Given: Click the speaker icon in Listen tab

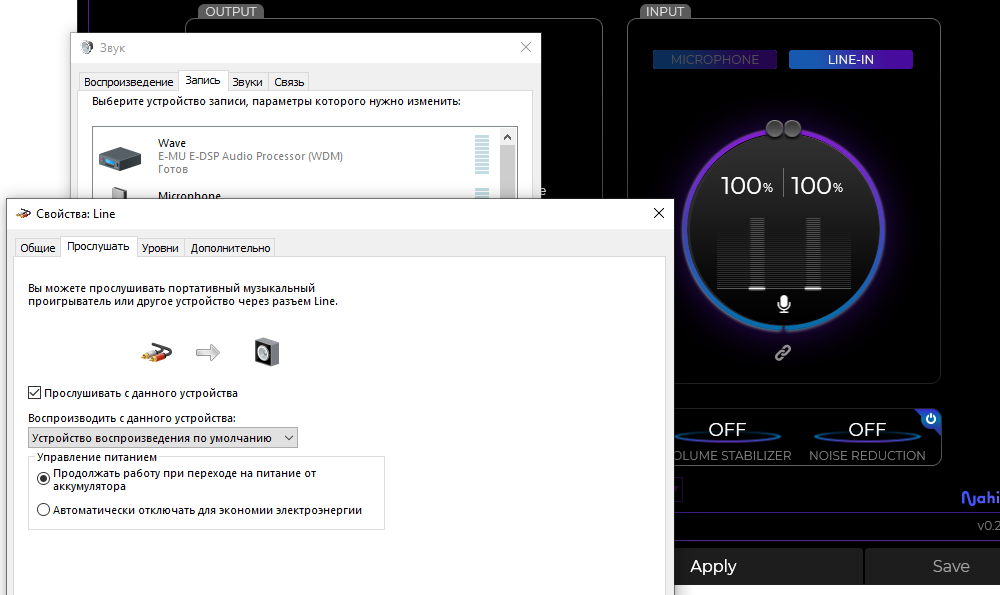Looking at the screenshot, I should click(x=266, y=352).
